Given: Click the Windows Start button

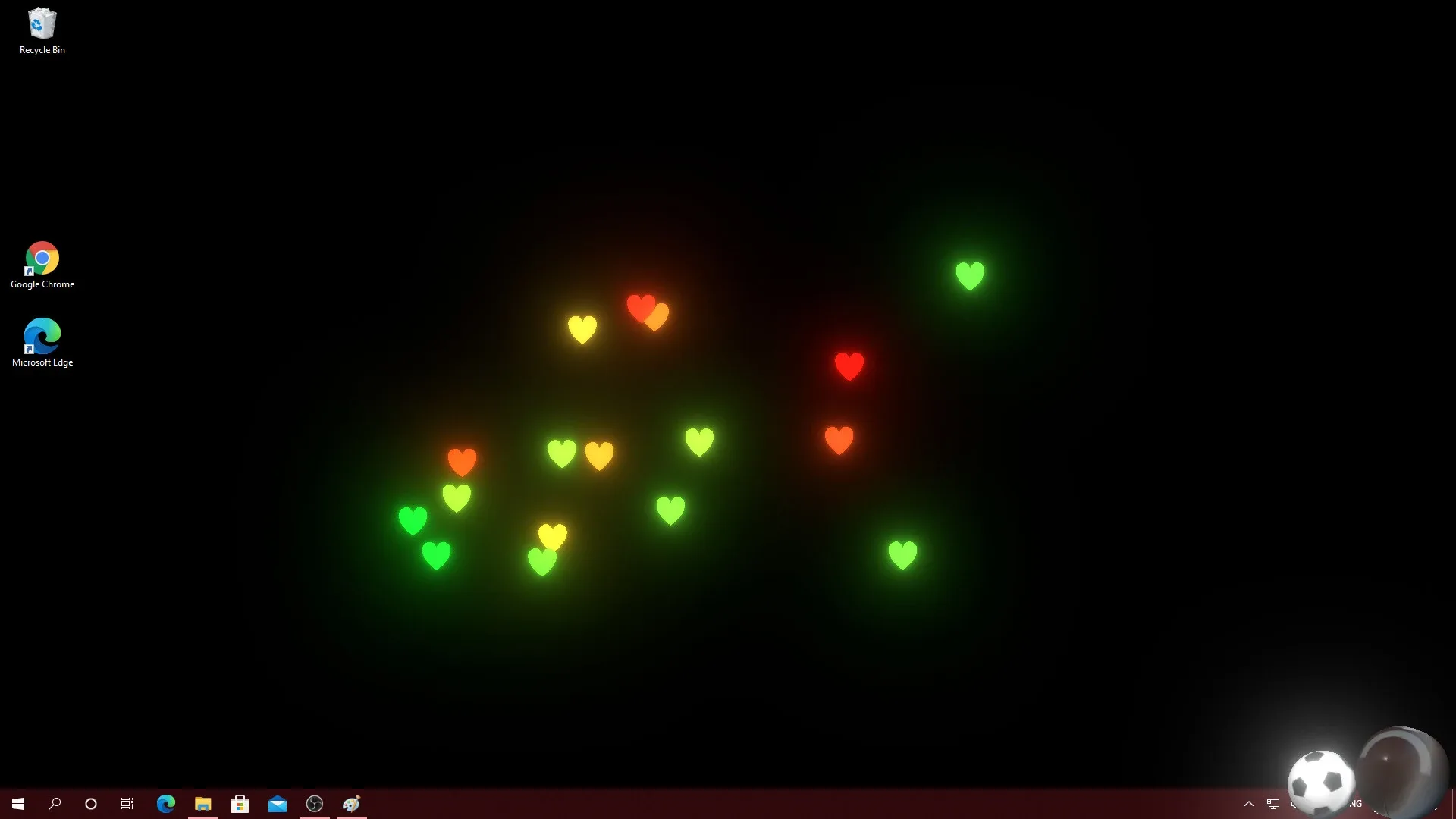Looking at the screenshot, I should [x=17, y=804].
